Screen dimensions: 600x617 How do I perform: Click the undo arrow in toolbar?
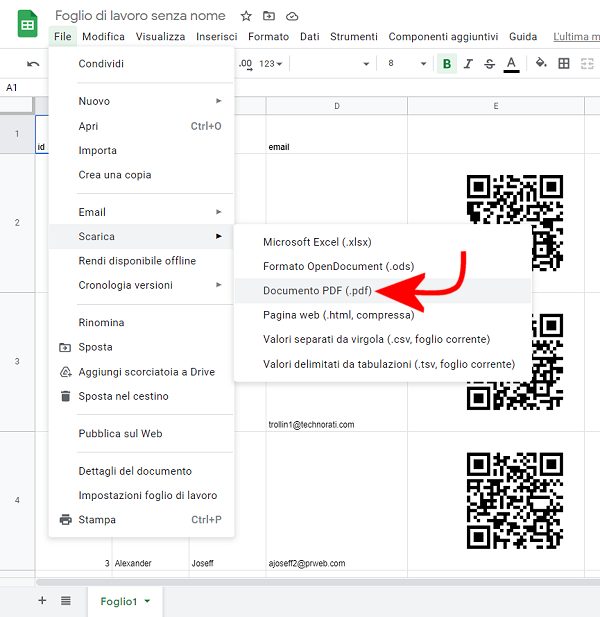(x=33, y=64)
